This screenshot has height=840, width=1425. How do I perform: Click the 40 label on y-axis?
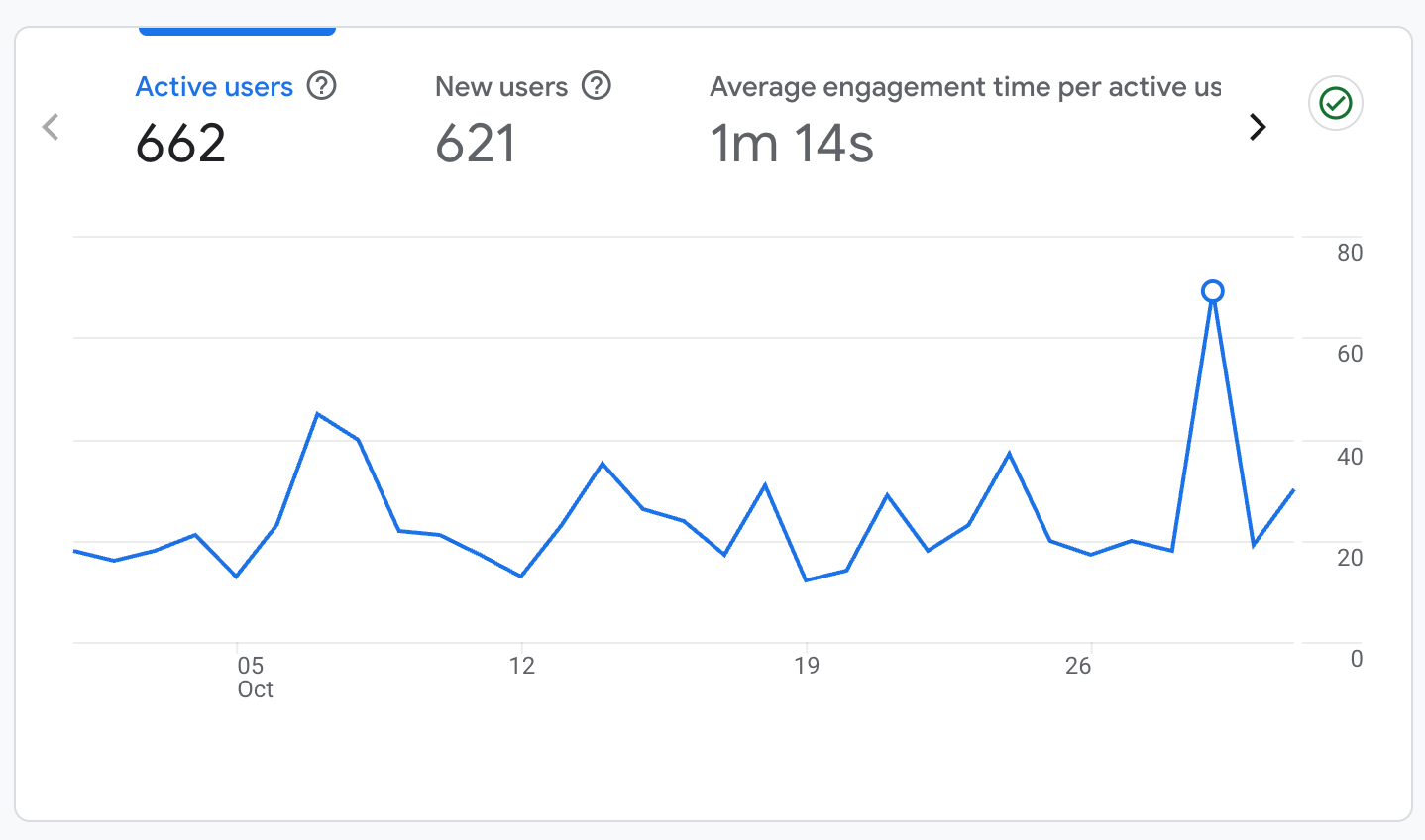1349,457
